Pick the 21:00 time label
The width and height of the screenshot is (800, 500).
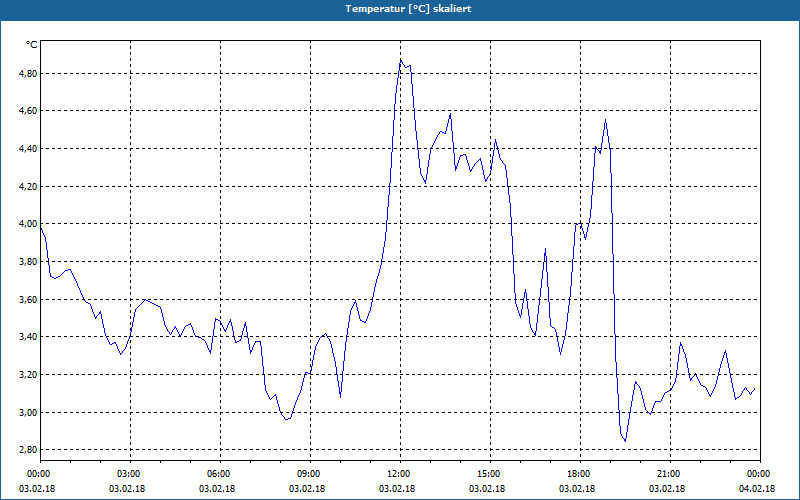tap(670, 474)
